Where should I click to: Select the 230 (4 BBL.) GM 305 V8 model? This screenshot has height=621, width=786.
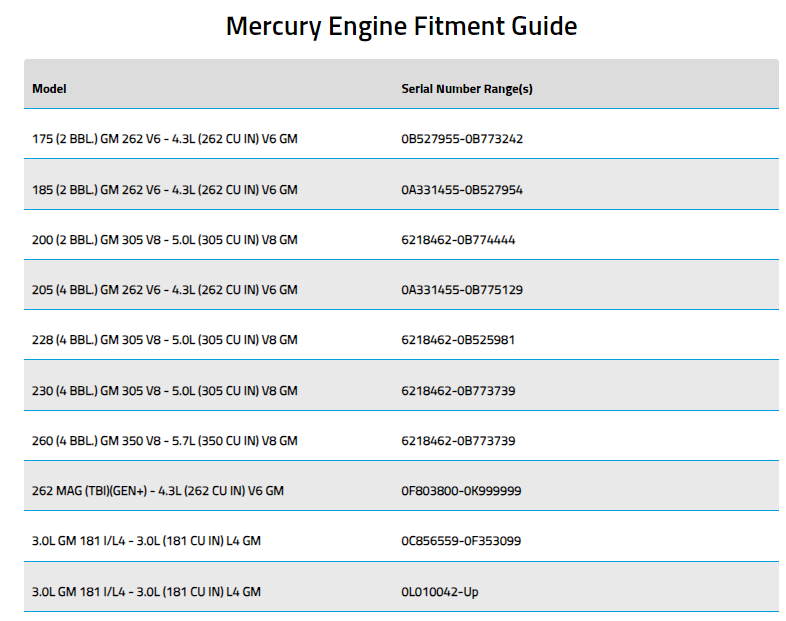164,391
